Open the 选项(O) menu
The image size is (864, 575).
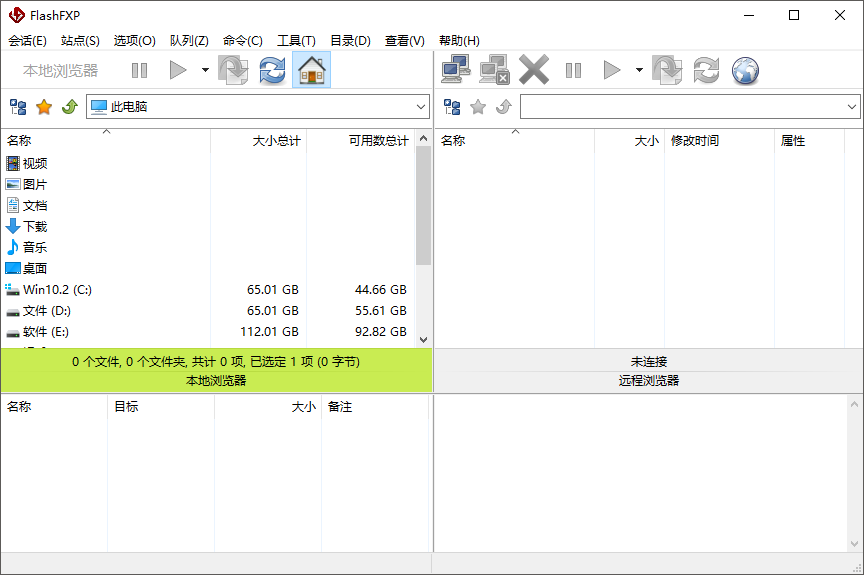click(x=134, y=41)
